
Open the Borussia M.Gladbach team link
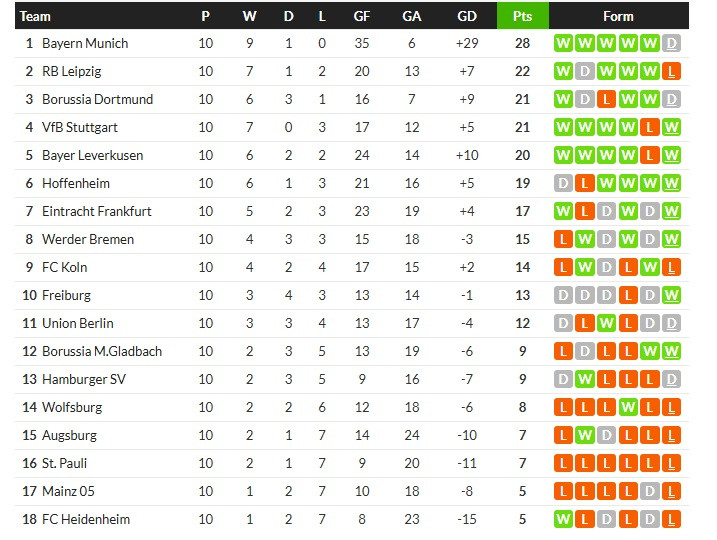(101, 351)
